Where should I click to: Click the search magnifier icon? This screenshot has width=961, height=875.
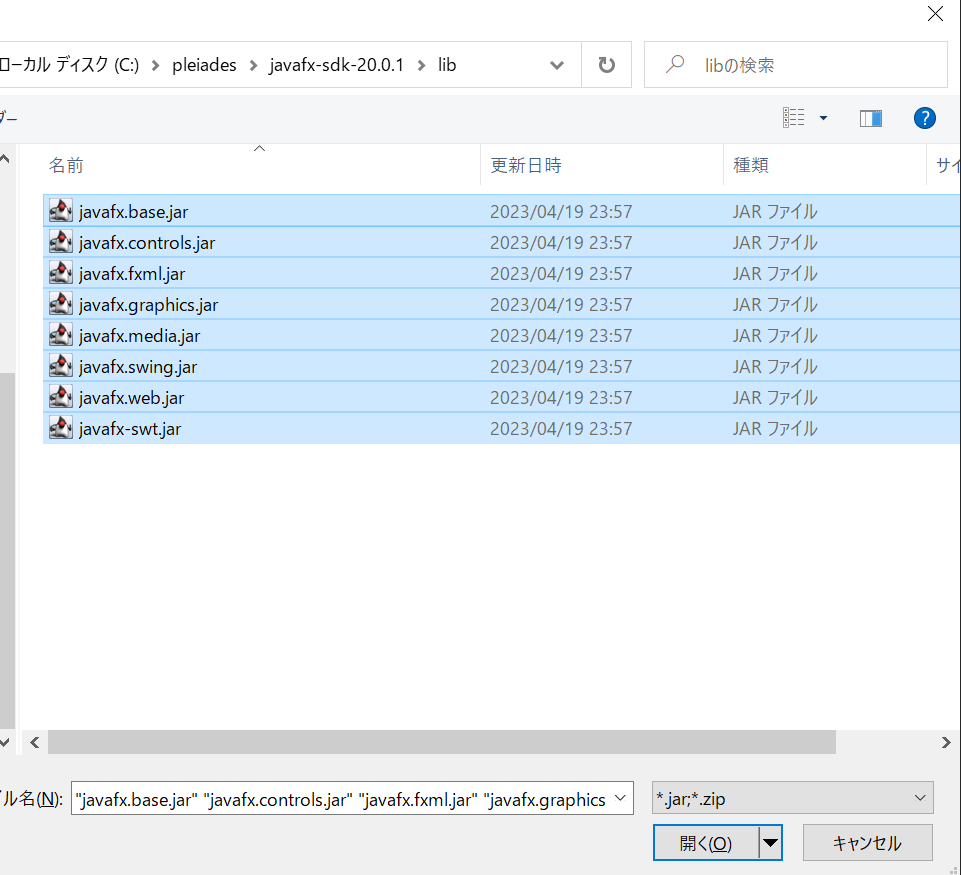click(678, 64)
